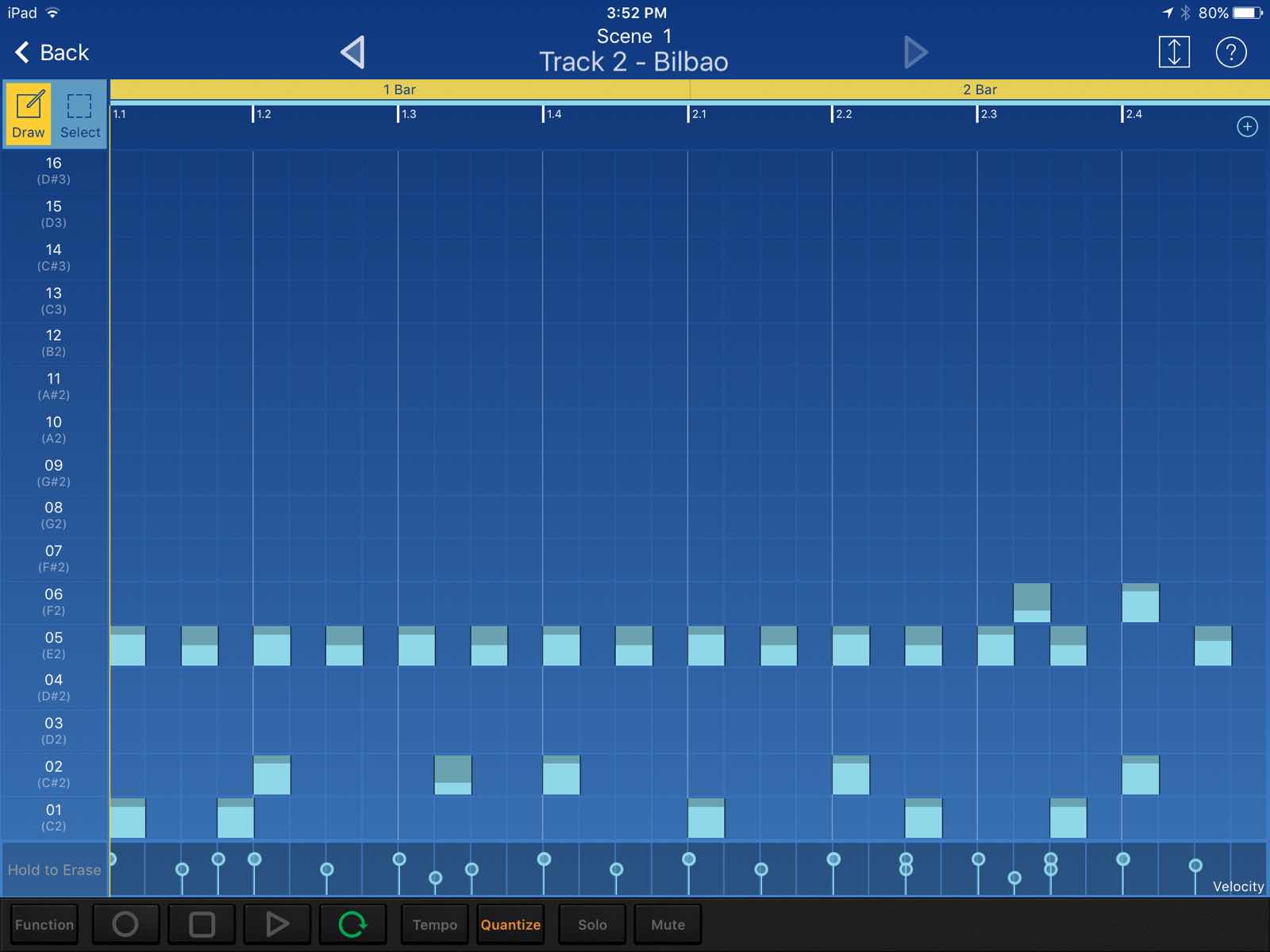The height and width of the screenshot is (952, 1270).
Task: Tap the vertical zoom icon
Action: [x=1174, y=52]
